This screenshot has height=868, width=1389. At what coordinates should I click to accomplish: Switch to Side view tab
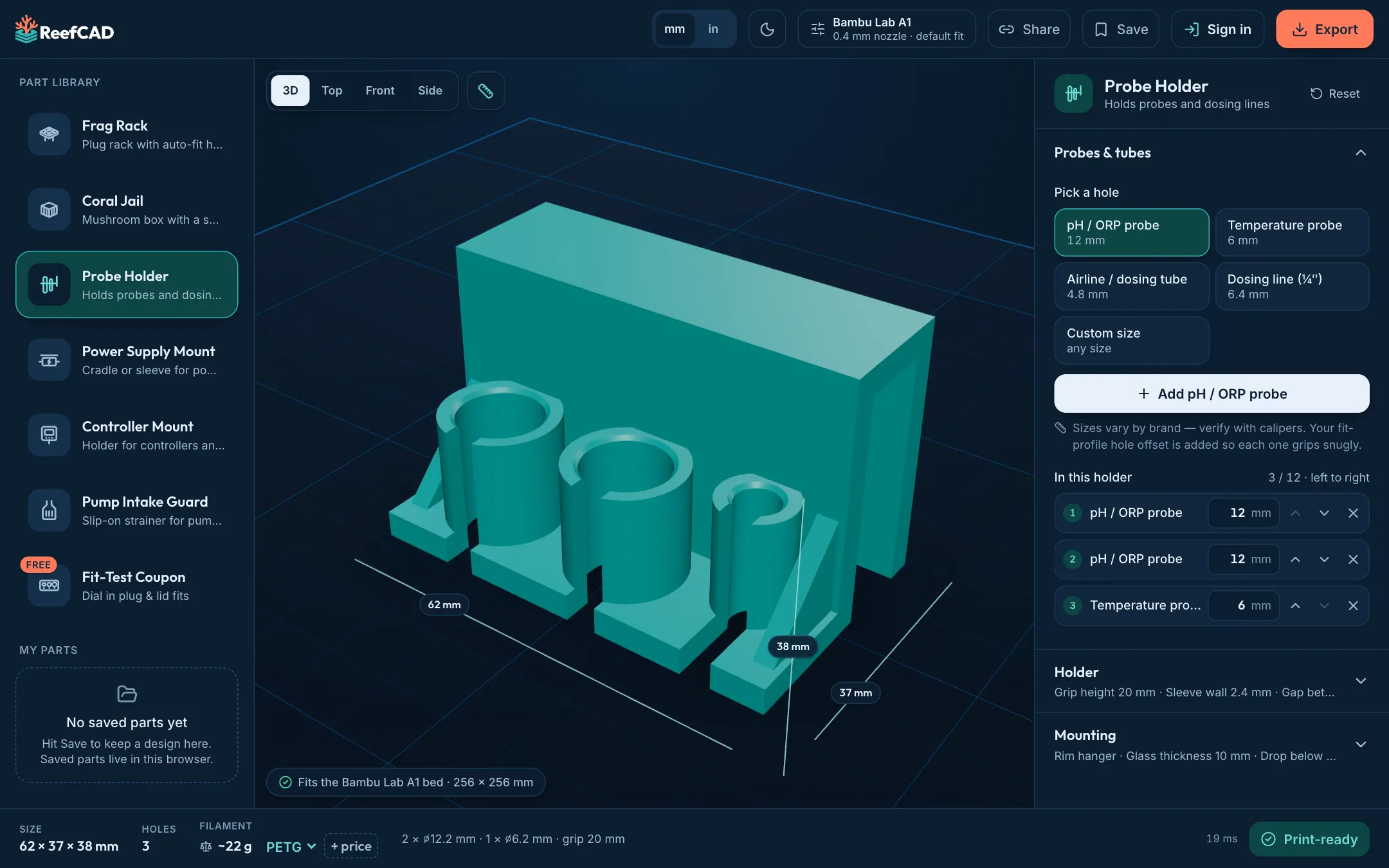pyautogui.click(x=430, y=91)
